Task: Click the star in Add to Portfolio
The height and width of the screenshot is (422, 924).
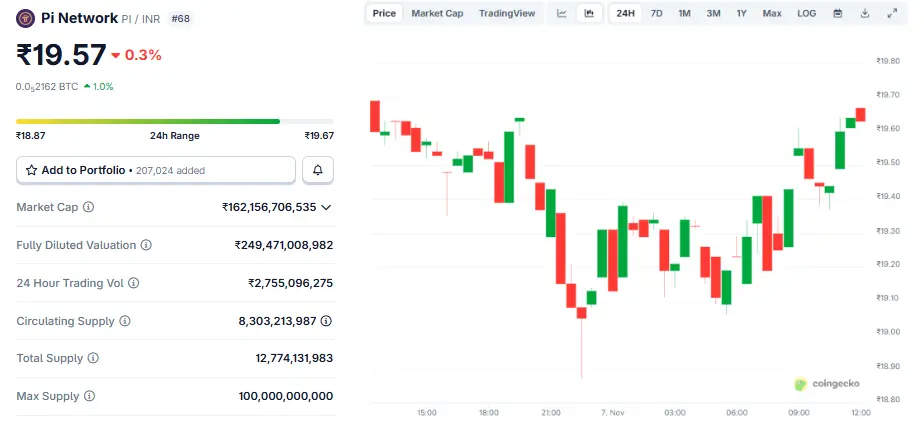Action: coord(32,170)
